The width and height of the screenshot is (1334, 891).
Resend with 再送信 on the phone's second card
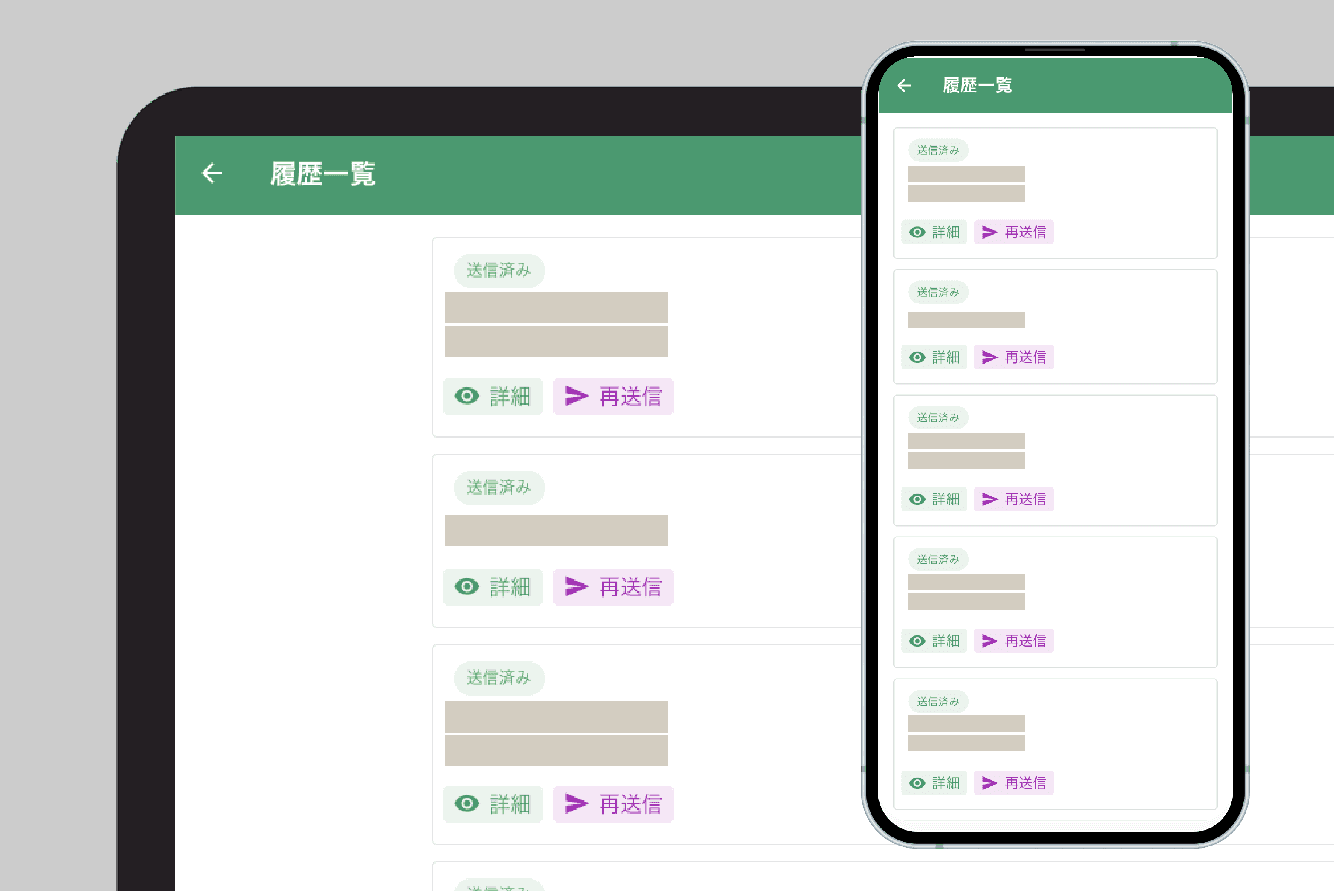[x=1014, y=357]
